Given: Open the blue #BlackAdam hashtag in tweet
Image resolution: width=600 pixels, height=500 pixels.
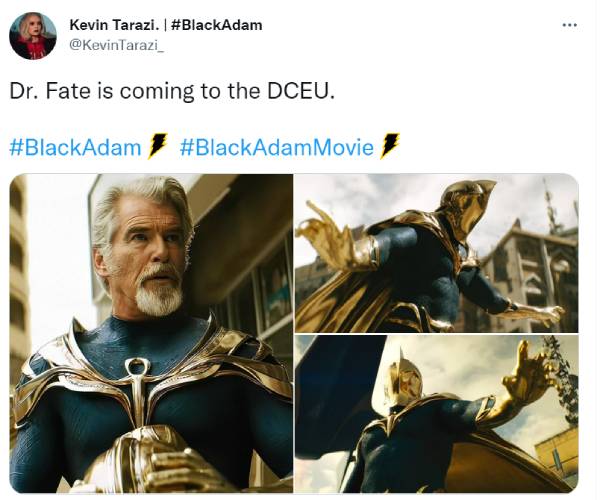Looking at the screenshot, I should pyautogui.click(x=75, y=148).
